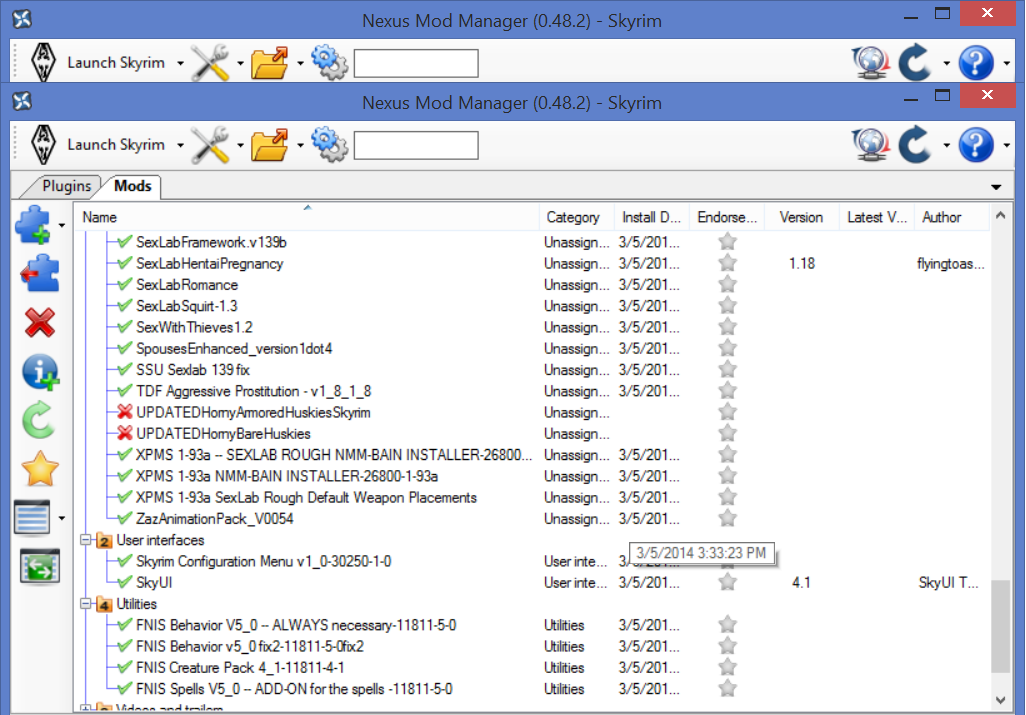Sort by the Version column header
Screen dimensions: 1026x715
(x=802, y=217)
